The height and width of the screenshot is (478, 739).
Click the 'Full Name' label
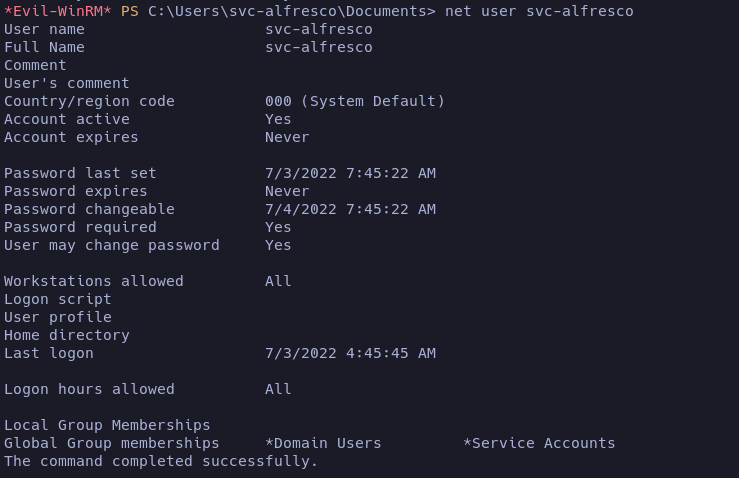[x=44, y=47]
